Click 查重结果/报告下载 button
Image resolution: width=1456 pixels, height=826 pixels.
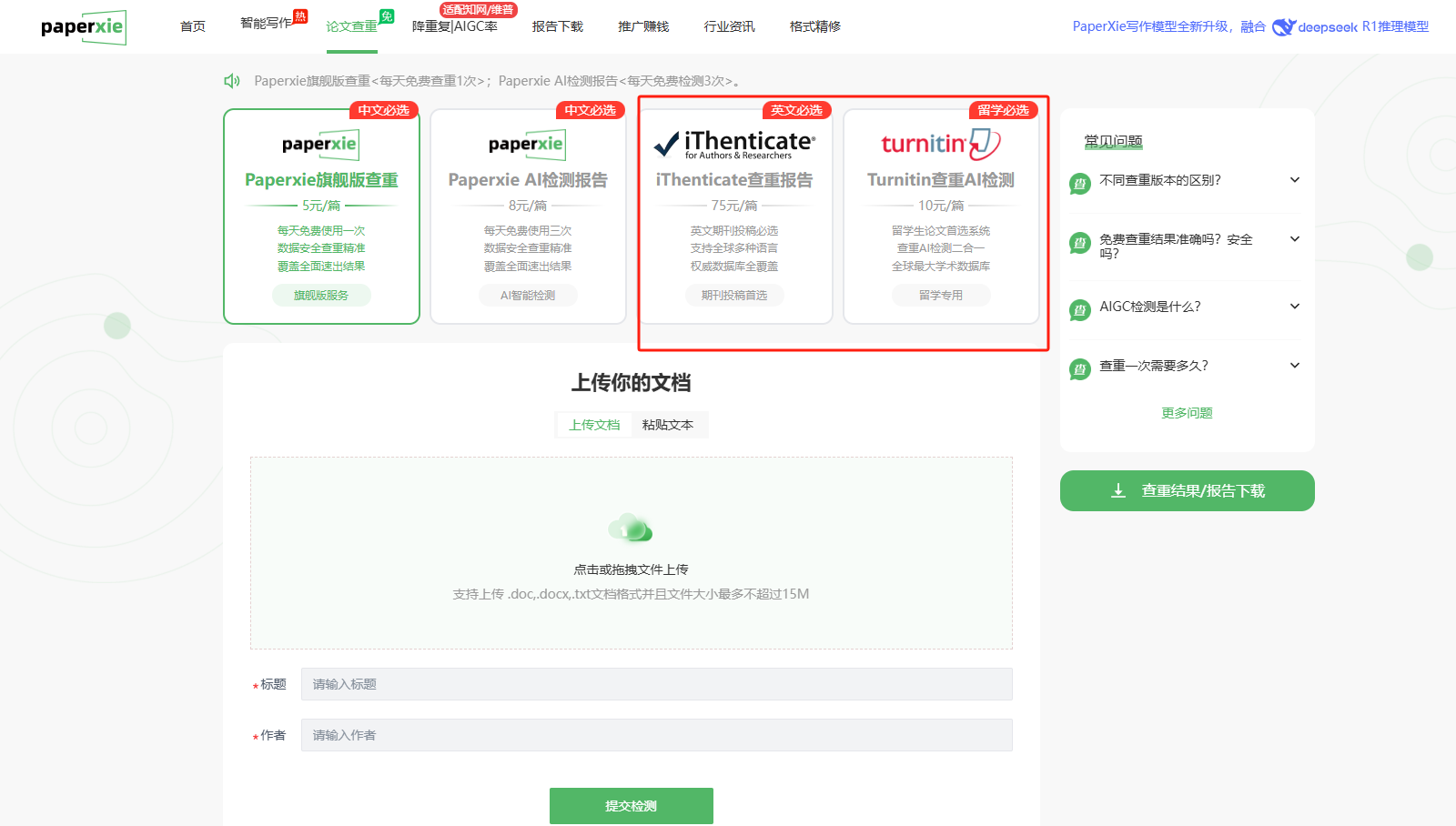point(1188,491)
